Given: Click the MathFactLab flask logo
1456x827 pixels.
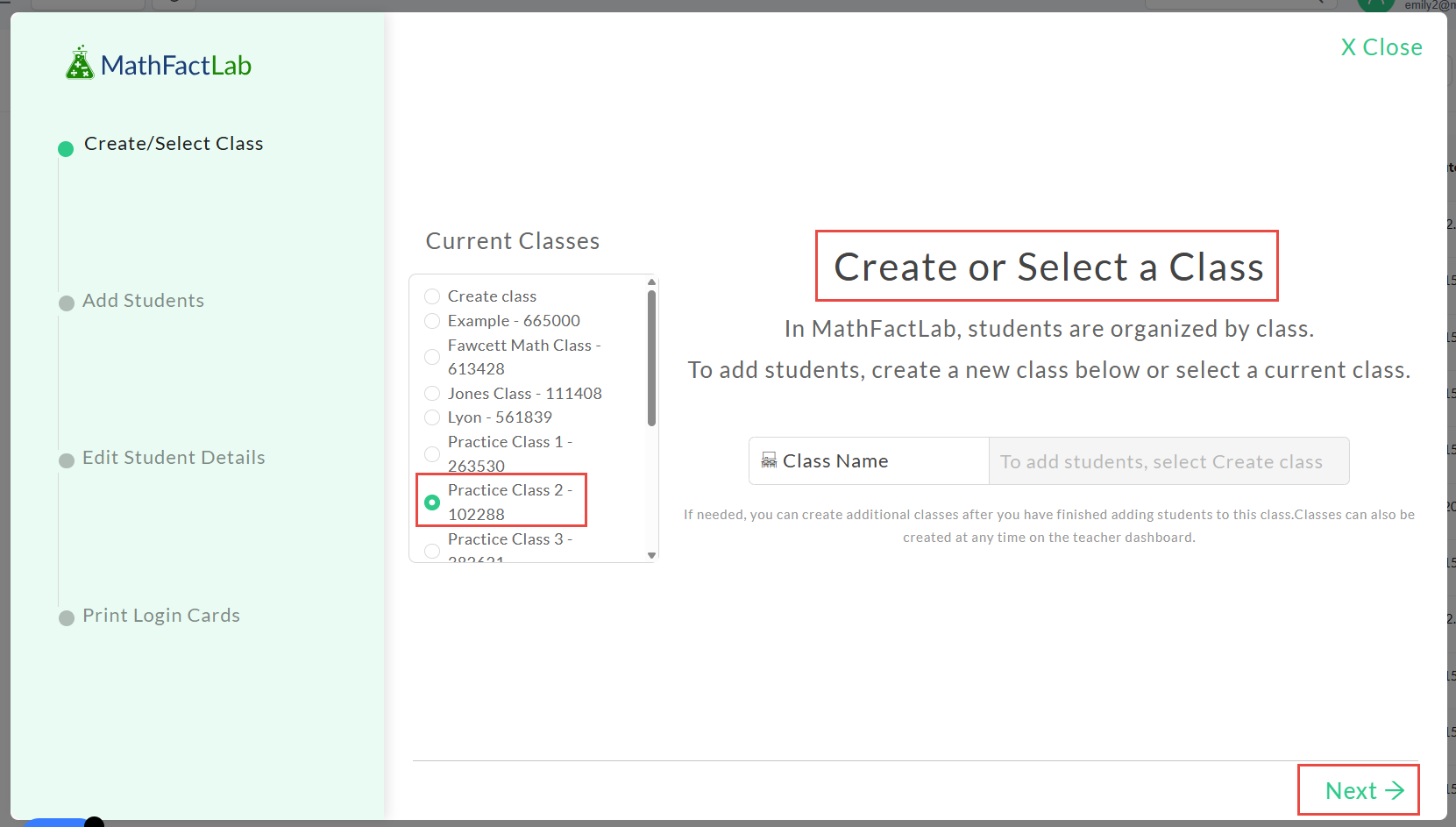Looking at the screenshot, I should 159,64.
